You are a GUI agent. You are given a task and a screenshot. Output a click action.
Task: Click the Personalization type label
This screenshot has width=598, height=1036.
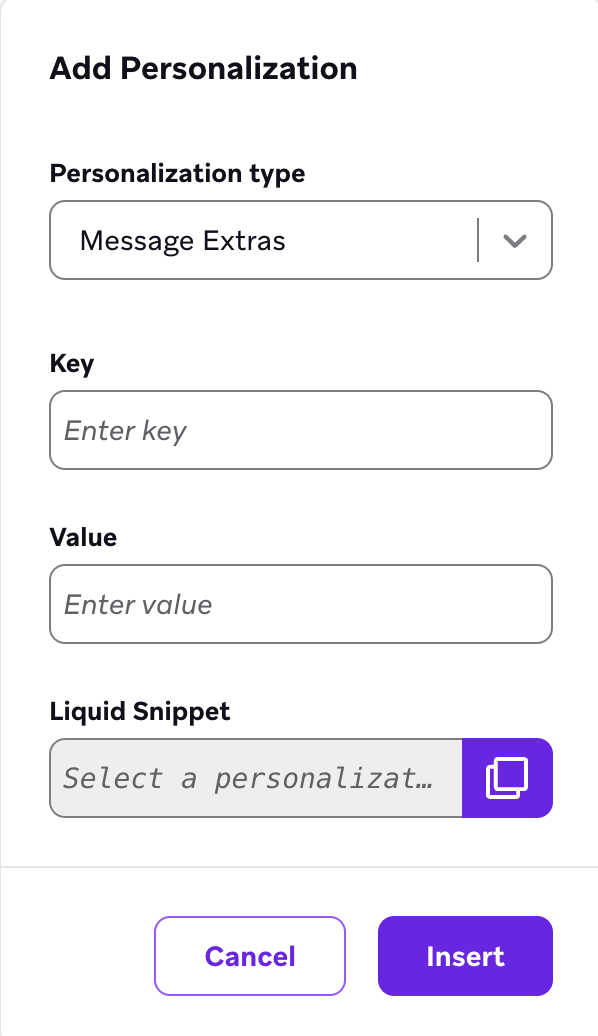pos(177,173)
